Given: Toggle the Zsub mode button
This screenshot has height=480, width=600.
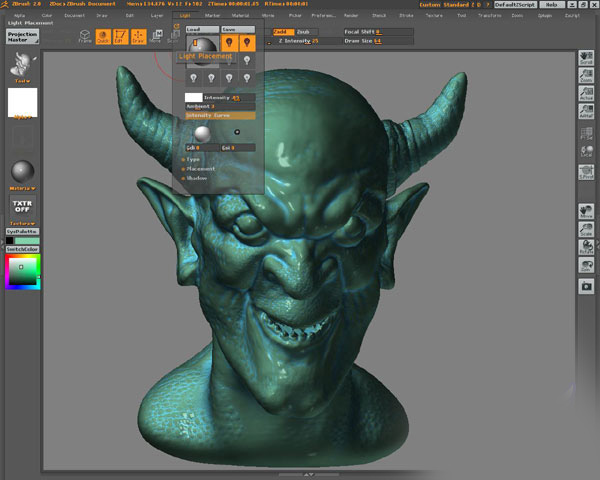Looking at the screenshot, I should (305, 32).
